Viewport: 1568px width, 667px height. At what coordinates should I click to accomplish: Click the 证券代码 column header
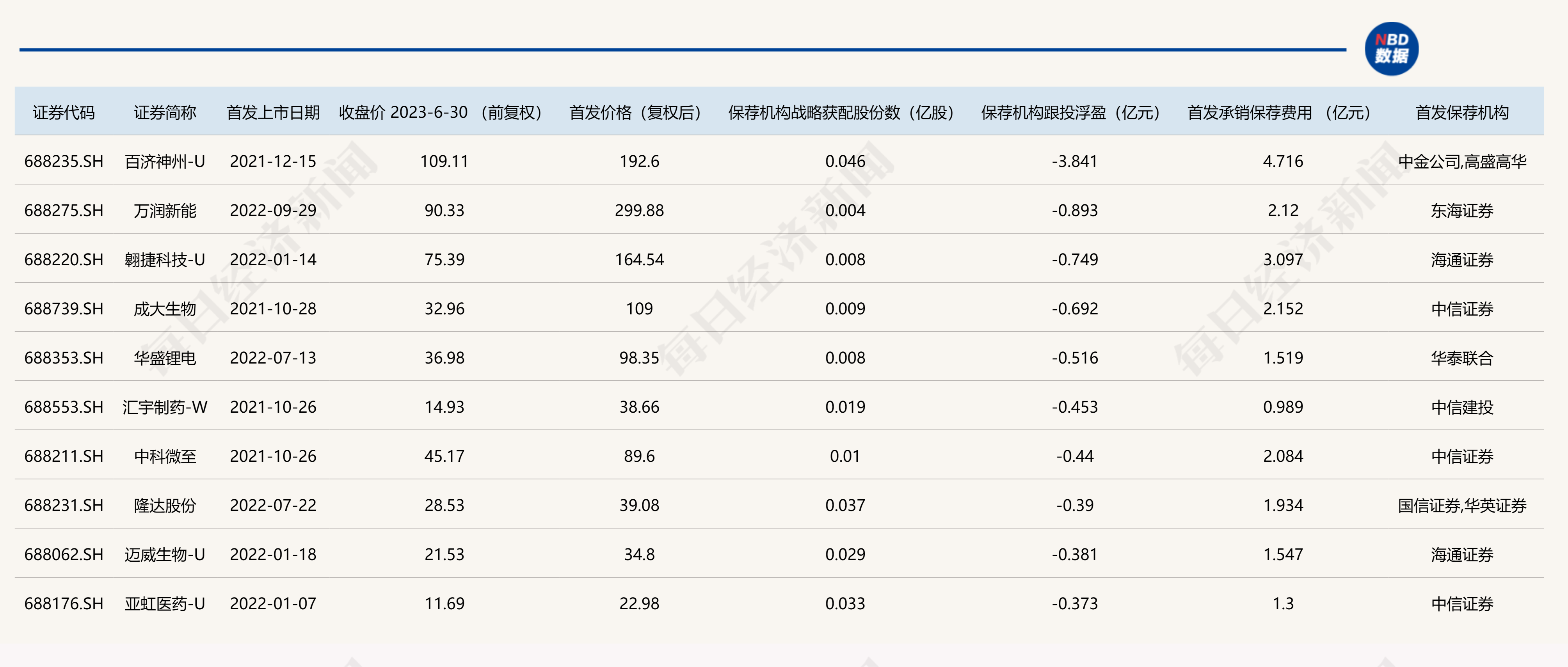pos(63,113)
